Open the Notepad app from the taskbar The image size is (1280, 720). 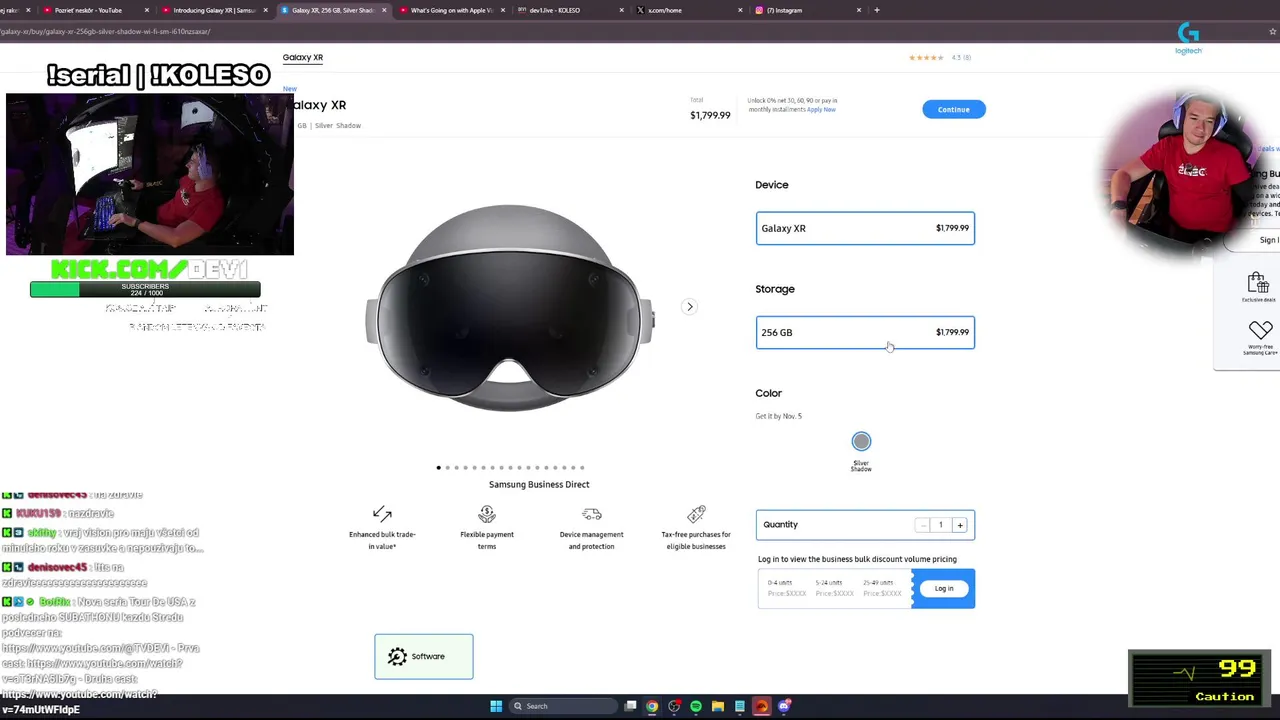pyautogui.click(x=740, y=706)
